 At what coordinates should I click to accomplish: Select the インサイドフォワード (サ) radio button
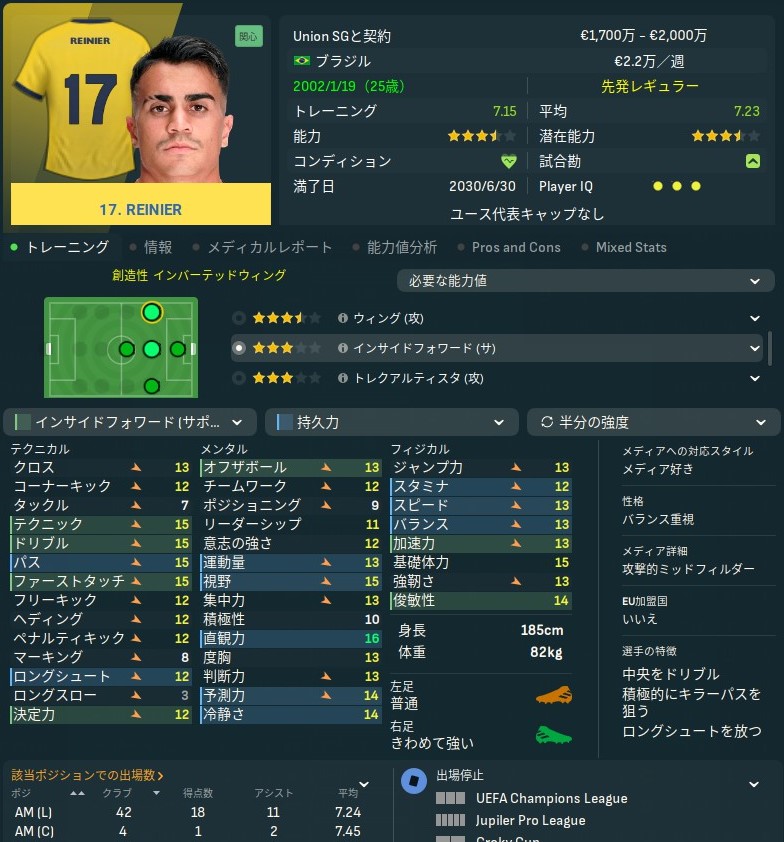pyautogui.click(x=239, y=349)
